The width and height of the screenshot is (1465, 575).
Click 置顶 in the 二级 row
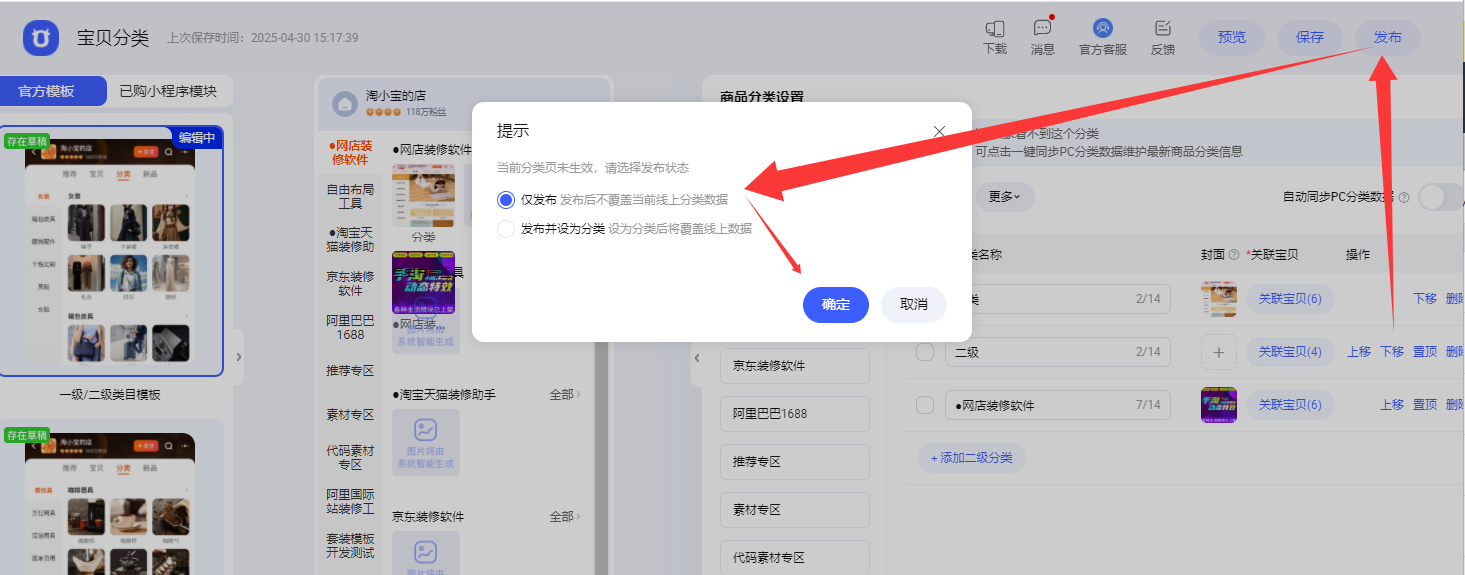[1425, 352]
